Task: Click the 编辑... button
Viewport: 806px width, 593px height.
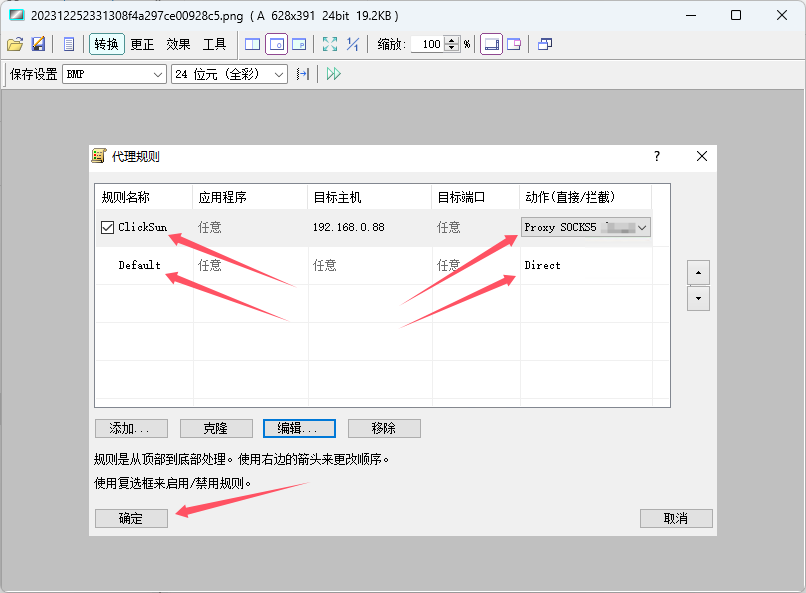Action: coord(298,428)
